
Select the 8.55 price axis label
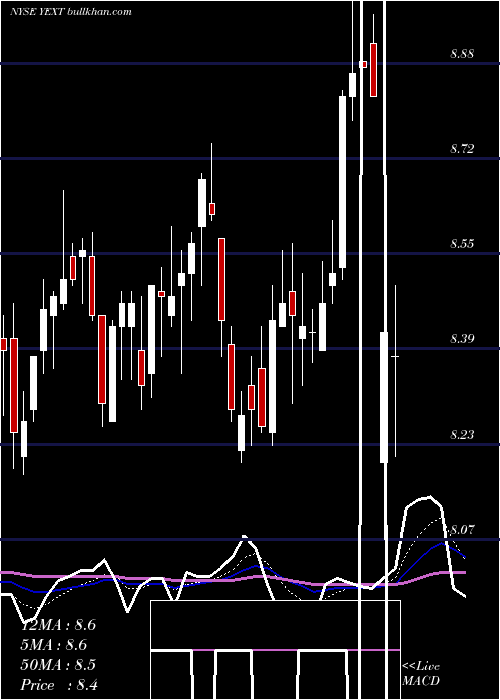tap(462, 244)
